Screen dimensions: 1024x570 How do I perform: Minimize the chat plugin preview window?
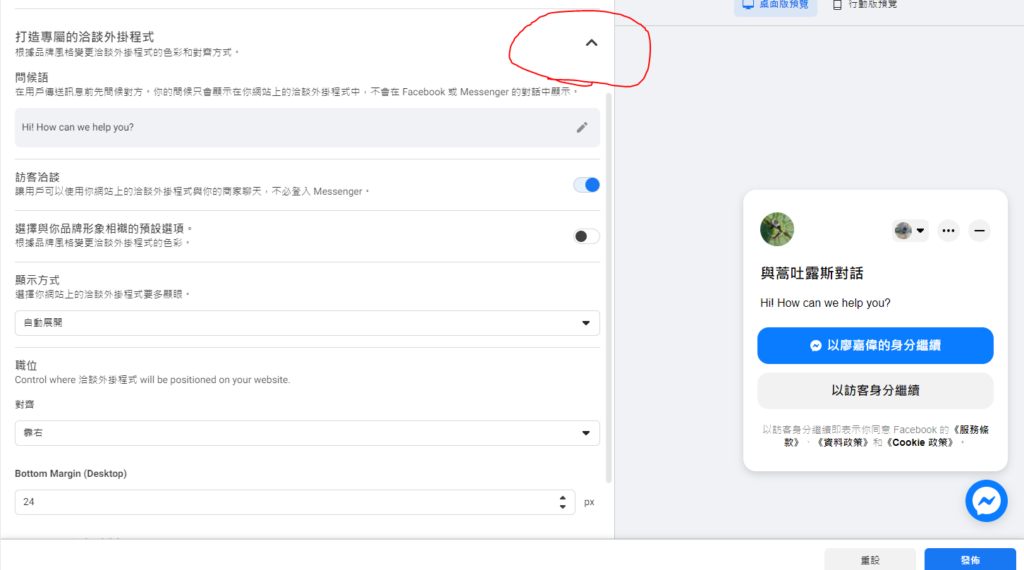point(980,231)
